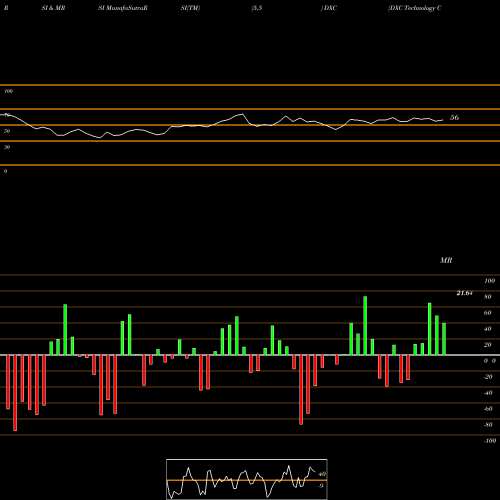Click the '-80' label on the MR axis
This screenshot has width=500, height=500.
pos(488,425)
